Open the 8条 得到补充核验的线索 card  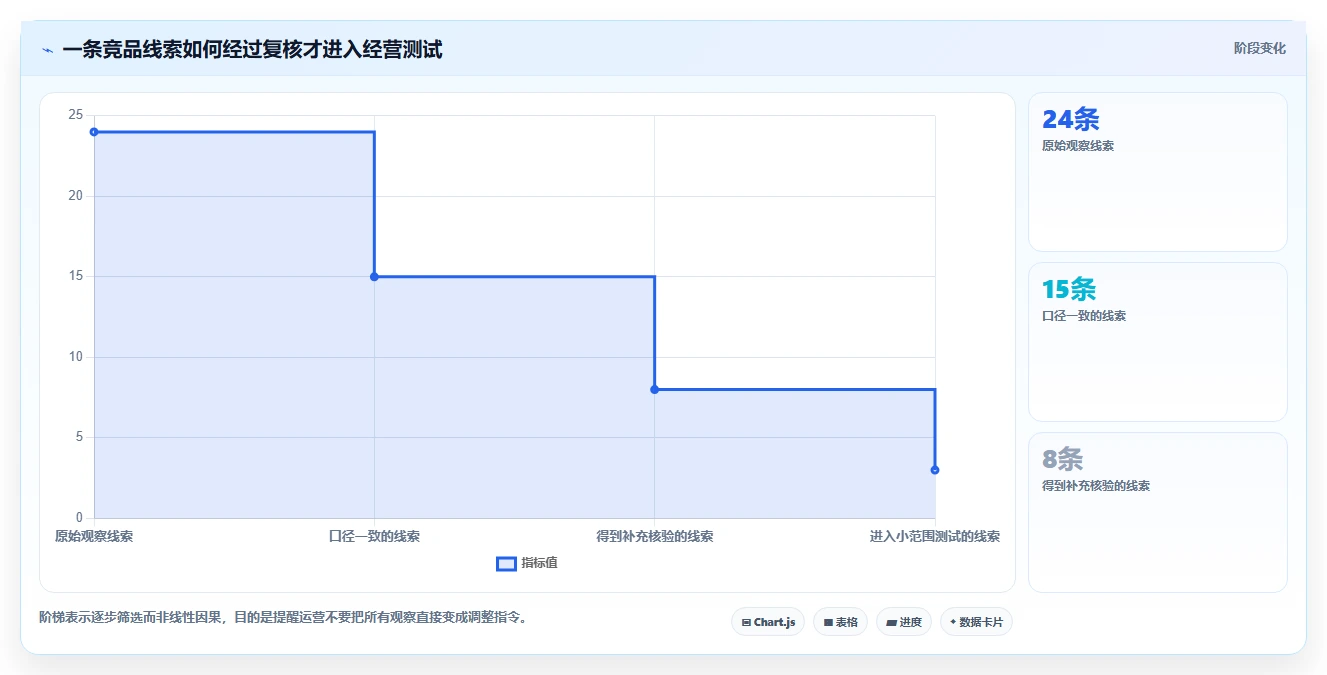[1157, 512]
